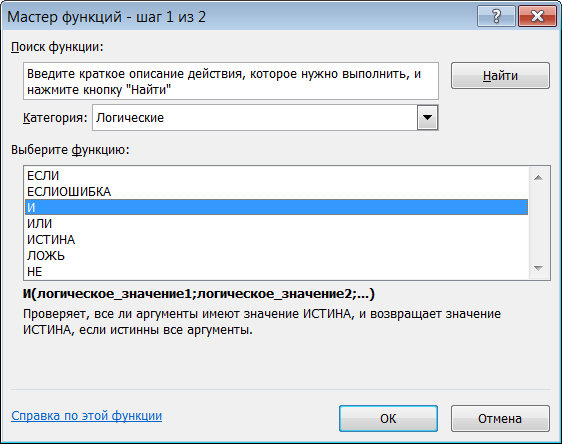
Task: Open the Категория dropdown arrow
Action: [427, 118]
